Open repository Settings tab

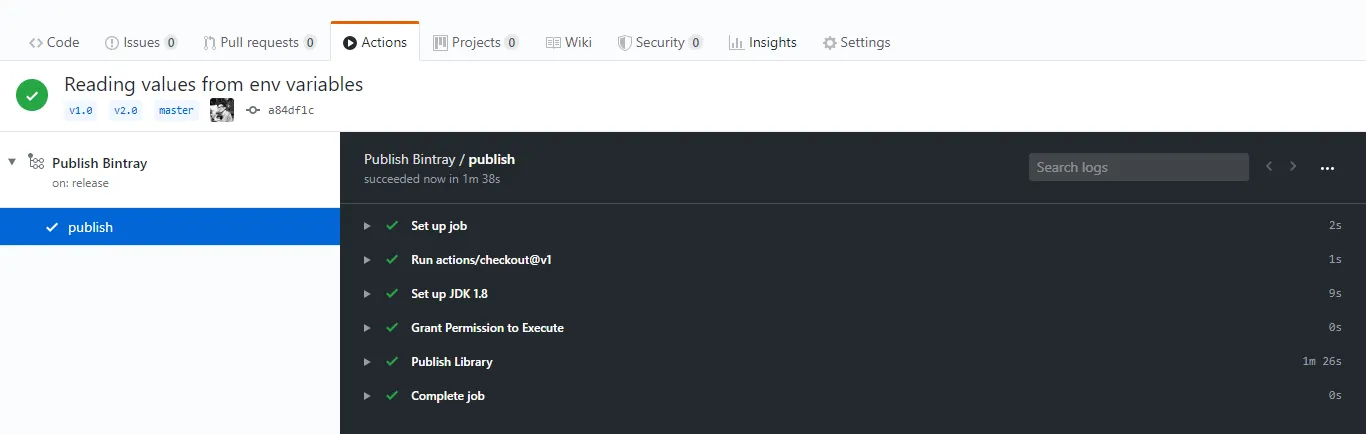click(856, 42)
